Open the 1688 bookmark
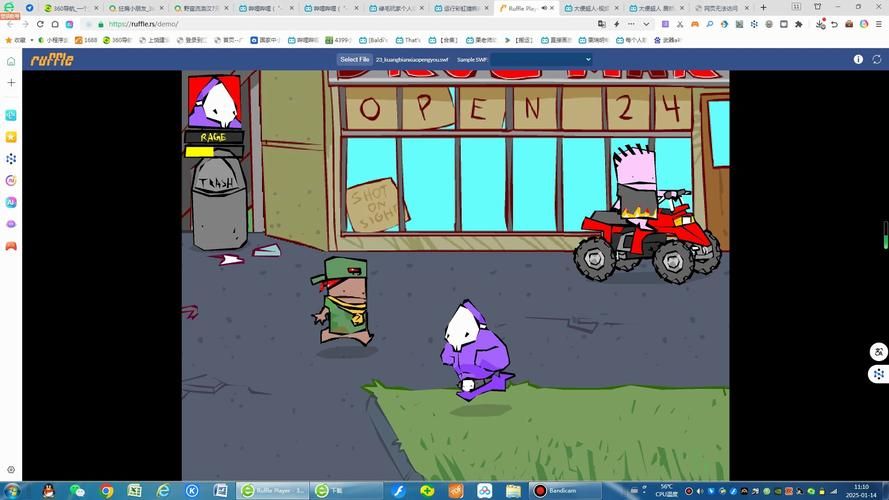This screenshot has width=889, height=500. point(86,40)
